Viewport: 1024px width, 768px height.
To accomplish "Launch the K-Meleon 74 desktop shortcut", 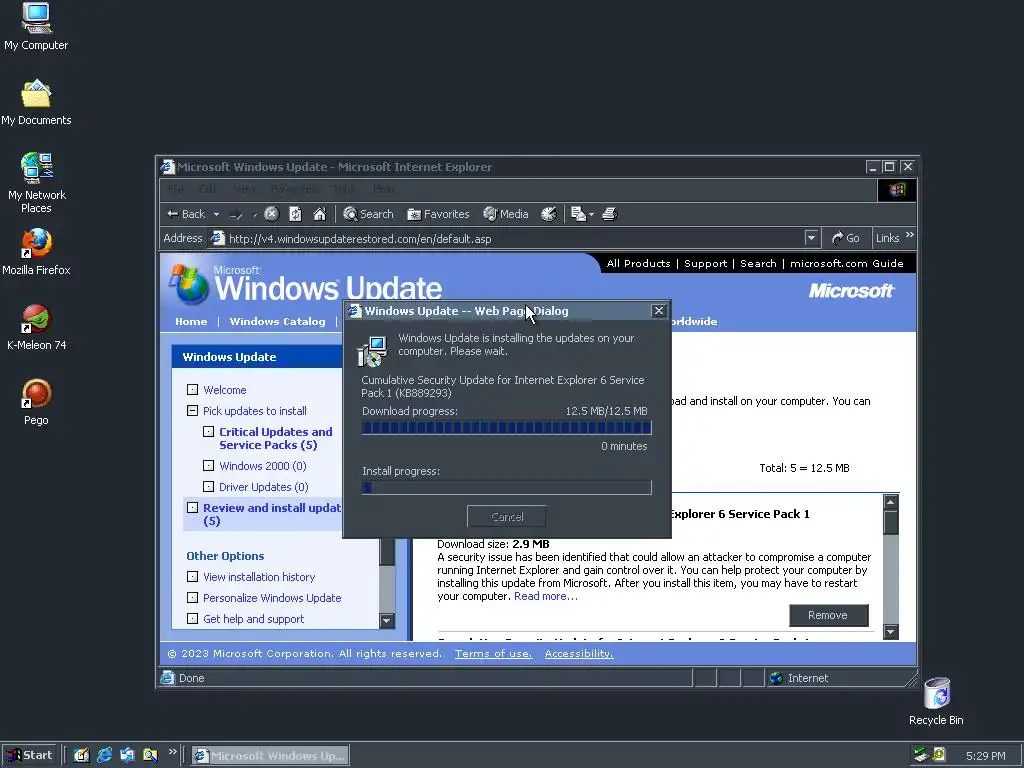I will [36, 327].
